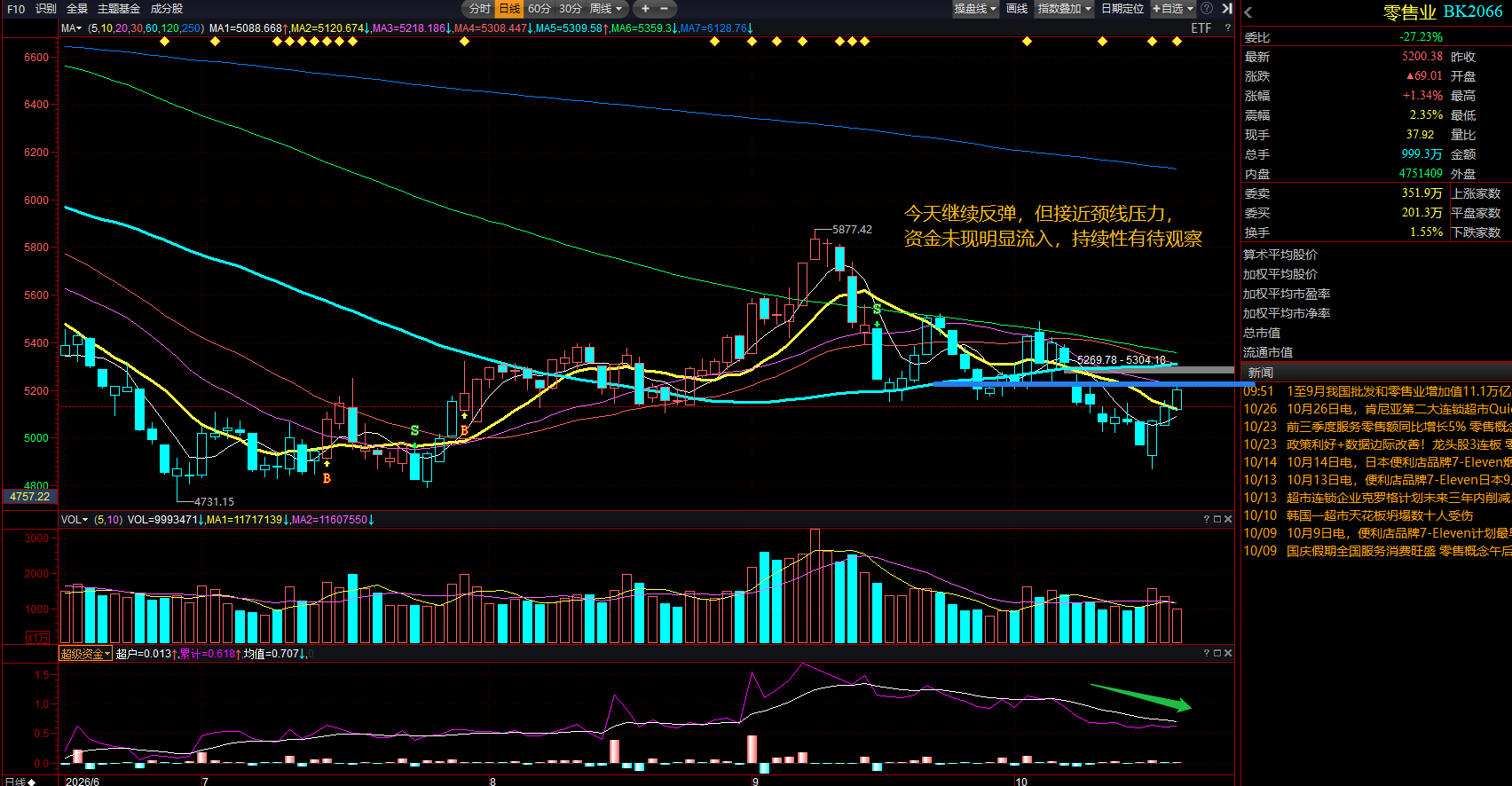Toggle the x1万 volume unit label
Screen dimensions: 1512x786
coord(37,637)
